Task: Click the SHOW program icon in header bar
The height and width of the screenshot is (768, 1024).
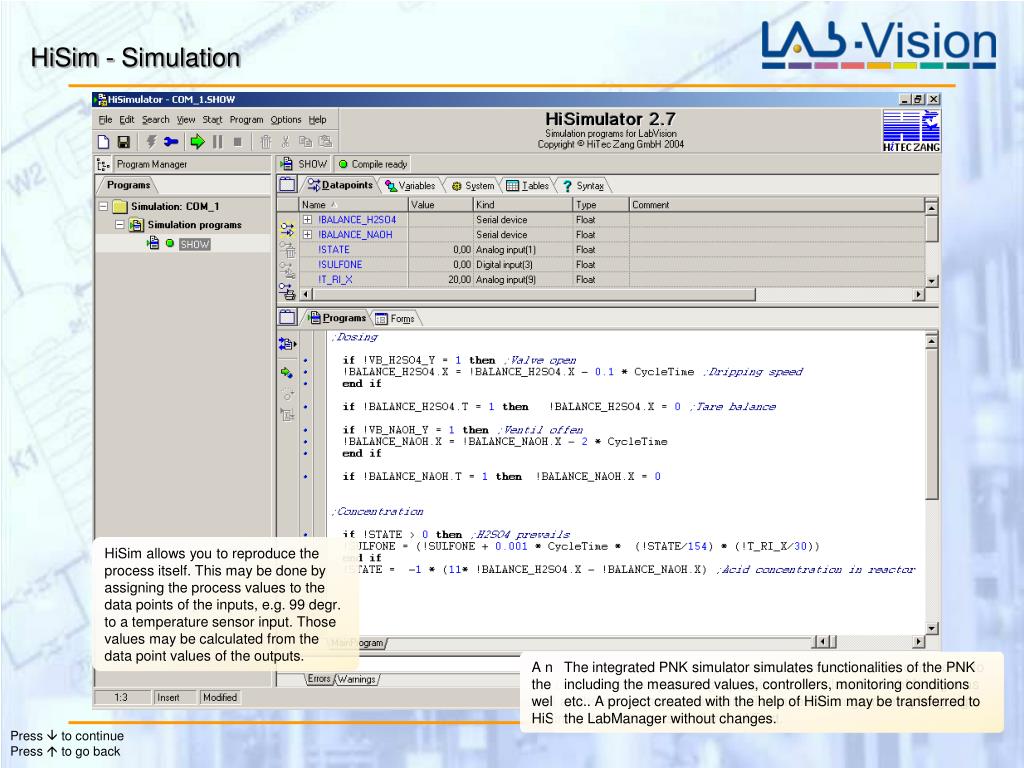Action: (286, 164)
